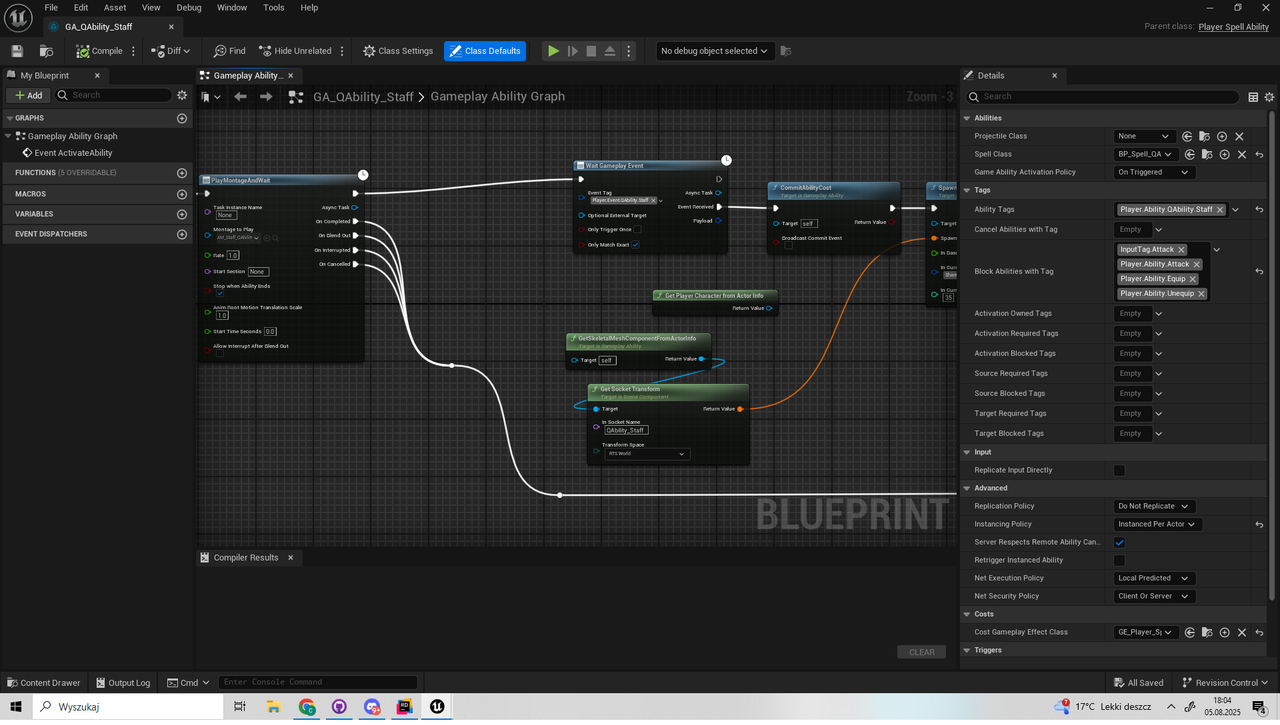Screen dimensions: 1280x725
Task: Reset Spell Class to default
Action: point(1259,154)
